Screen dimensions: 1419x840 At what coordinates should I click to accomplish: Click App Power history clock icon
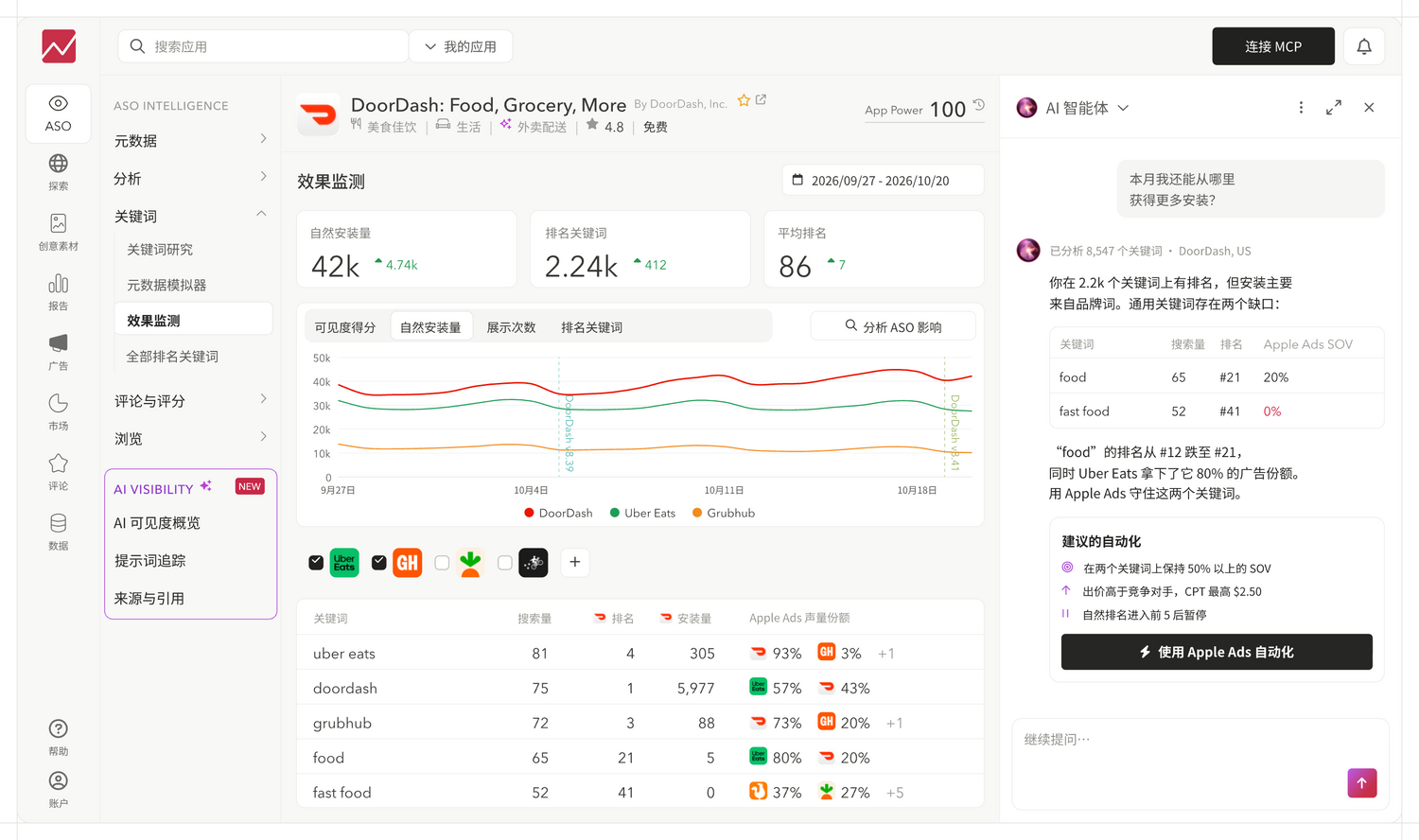tap(978, 105)
